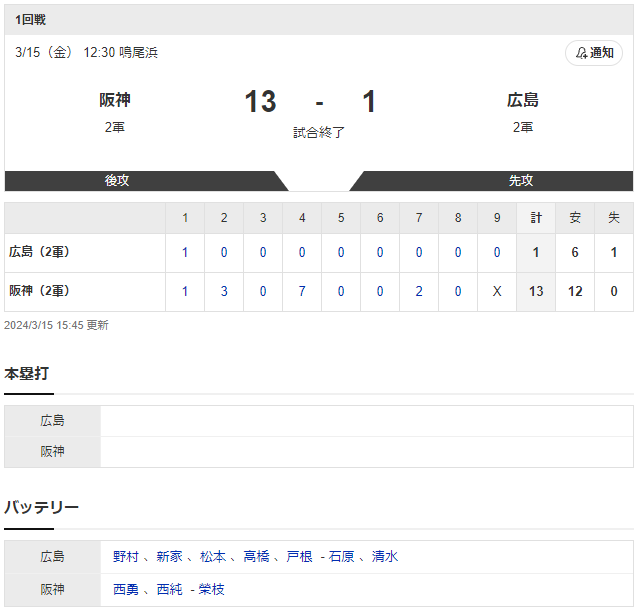Open 広島 5th inning score link
The image size is (640, 616).
[342, 254]
